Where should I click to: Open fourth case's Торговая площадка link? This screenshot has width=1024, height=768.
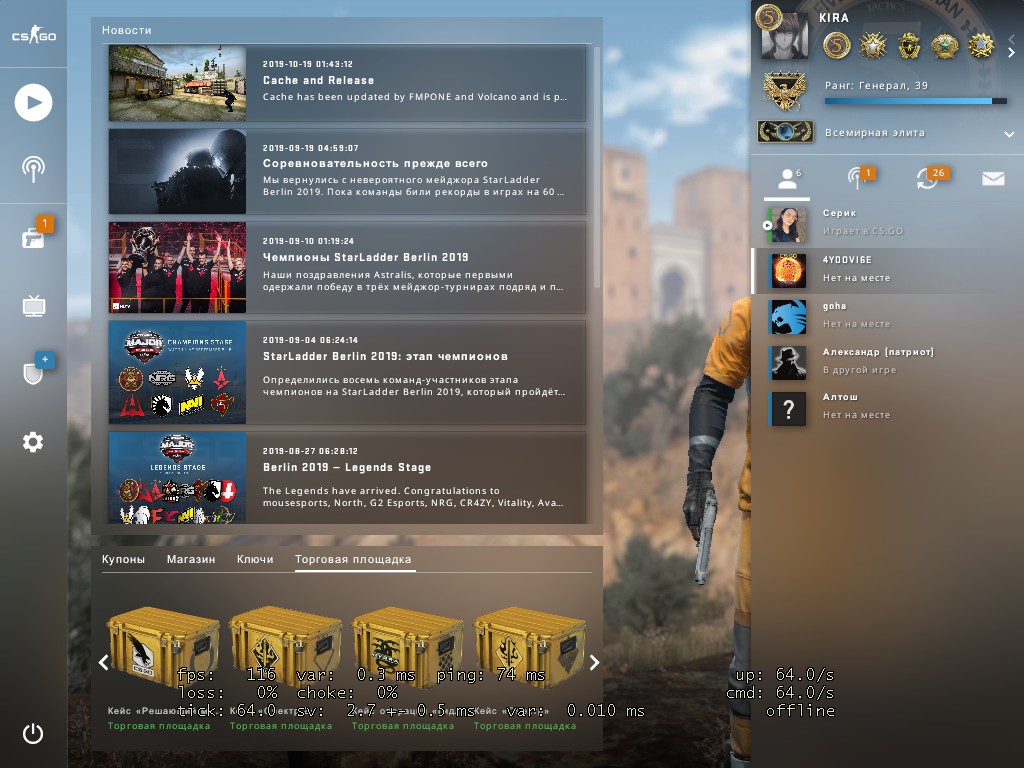[525, 726]
